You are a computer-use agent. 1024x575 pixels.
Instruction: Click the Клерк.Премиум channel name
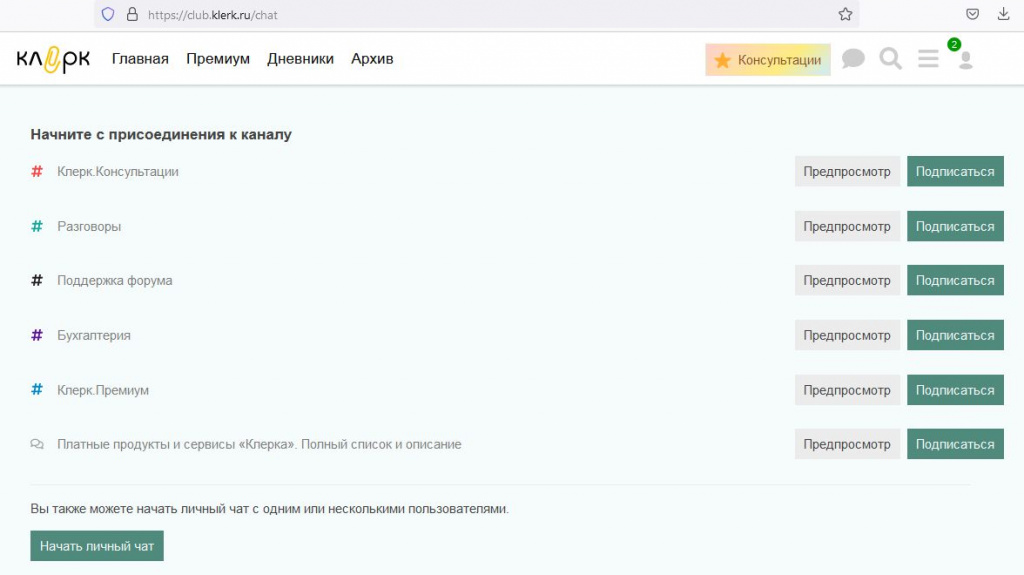coord(103,390)
